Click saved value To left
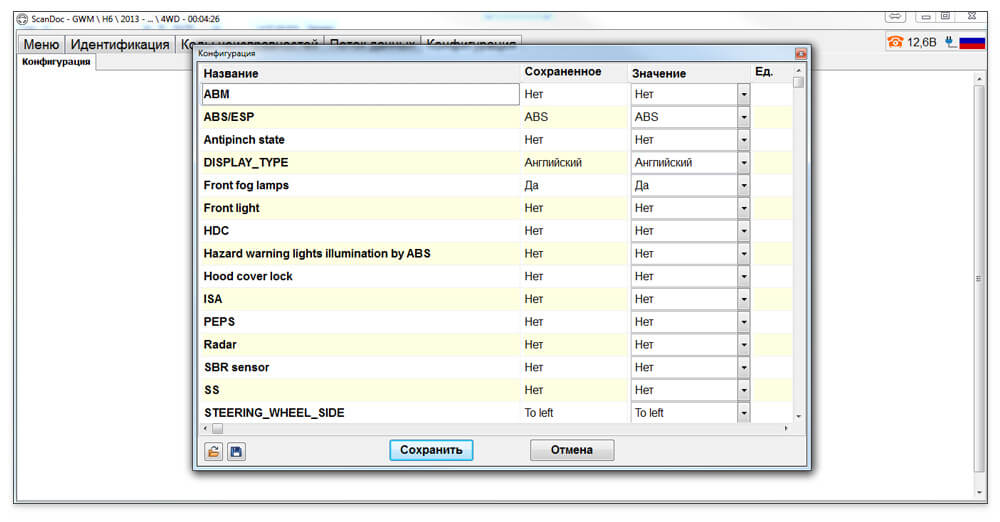Image resolution: width=1000 pixels, height=522 pixels. point(538,413)
